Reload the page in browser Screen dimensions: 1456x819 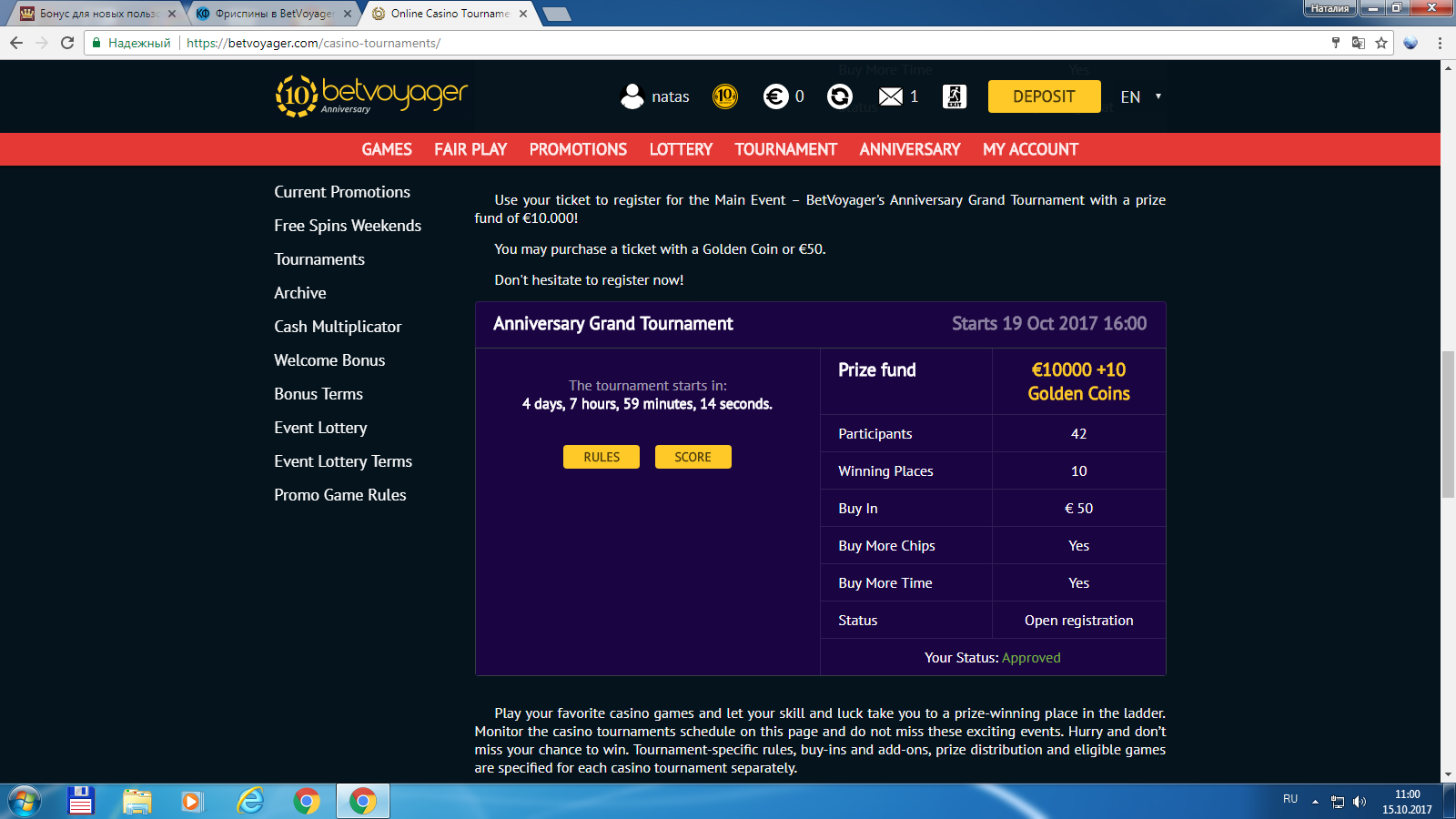[x=67, y=43]
